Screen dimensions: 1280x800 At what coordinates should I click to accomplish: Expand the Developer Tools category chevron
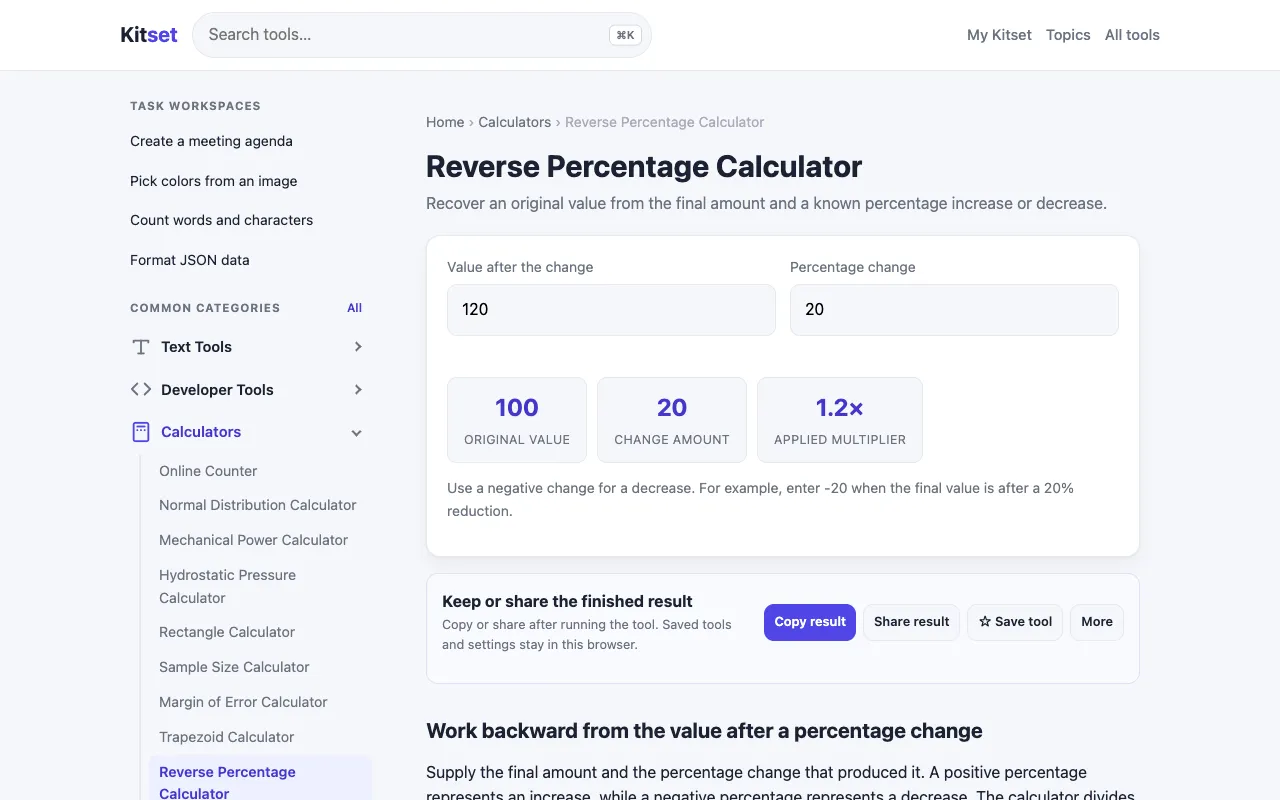pyautogui.click(x=358, y=390)
